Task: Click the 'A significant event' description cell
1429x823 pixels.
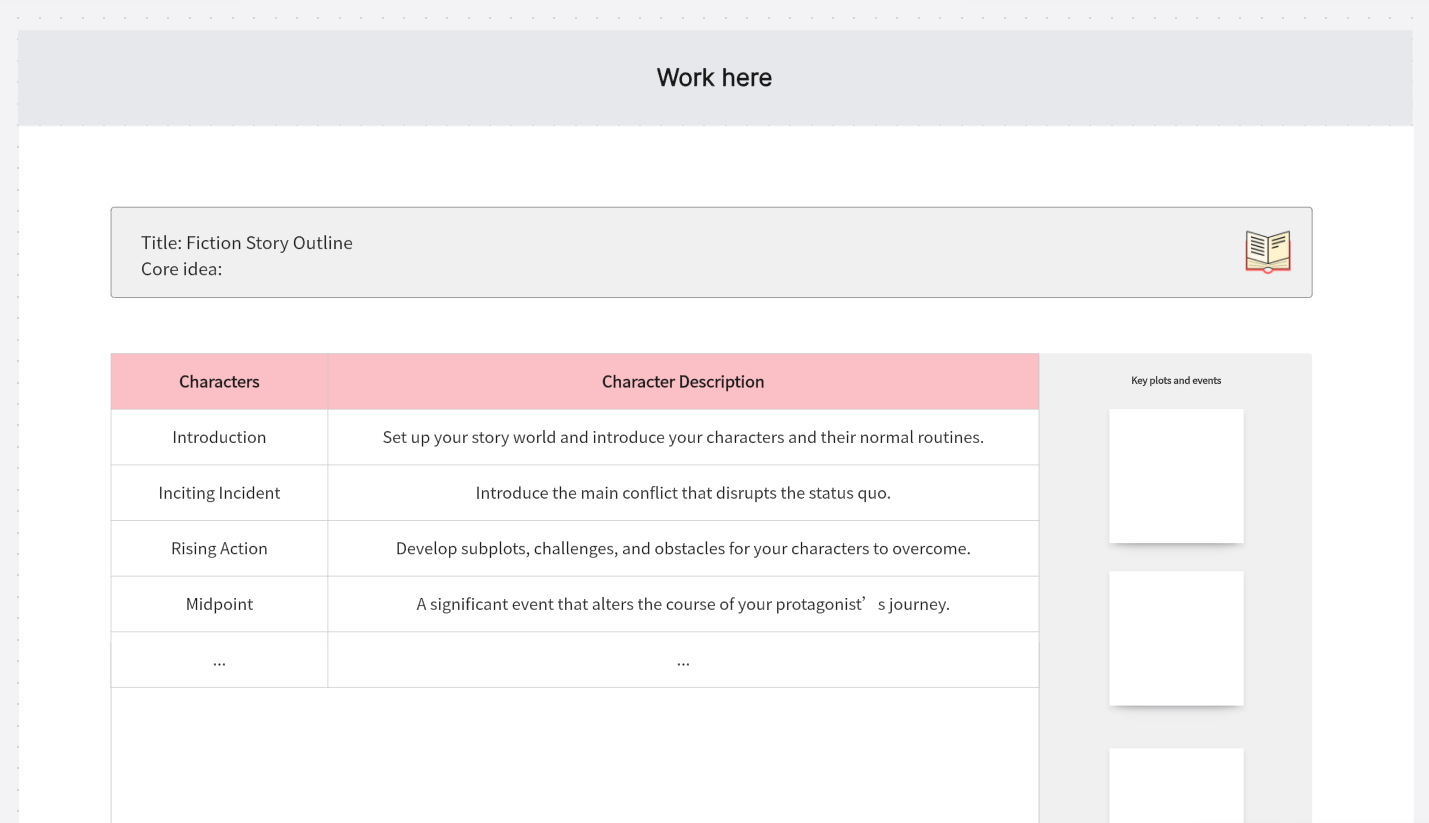Action: coord(683,604)
